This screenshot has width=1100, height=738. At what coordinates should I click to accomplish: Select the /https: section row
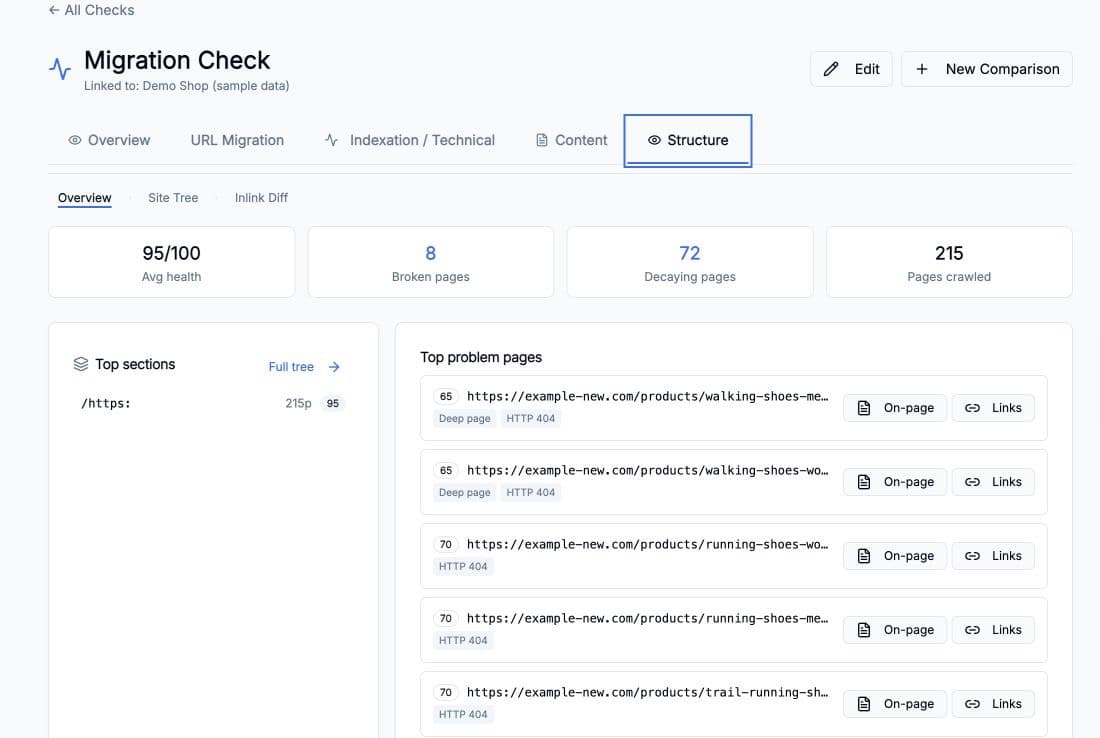[213, 403]
